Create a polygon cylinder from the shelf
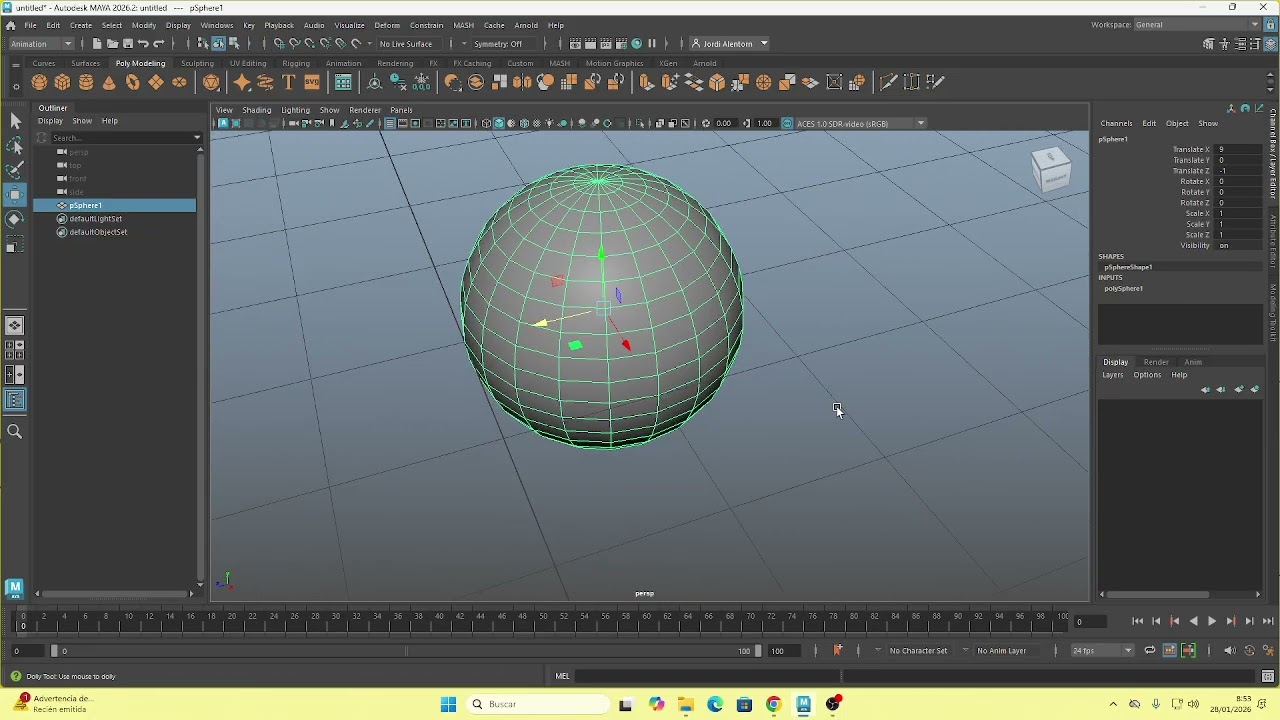 (86, 83)
